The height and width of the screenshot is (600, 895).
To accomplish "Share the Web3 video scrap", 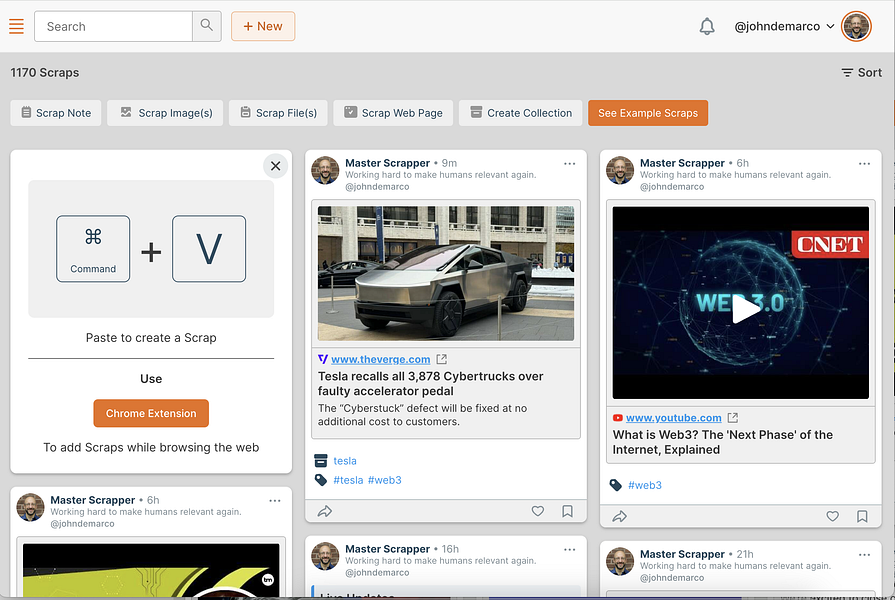I will point(619,517).
